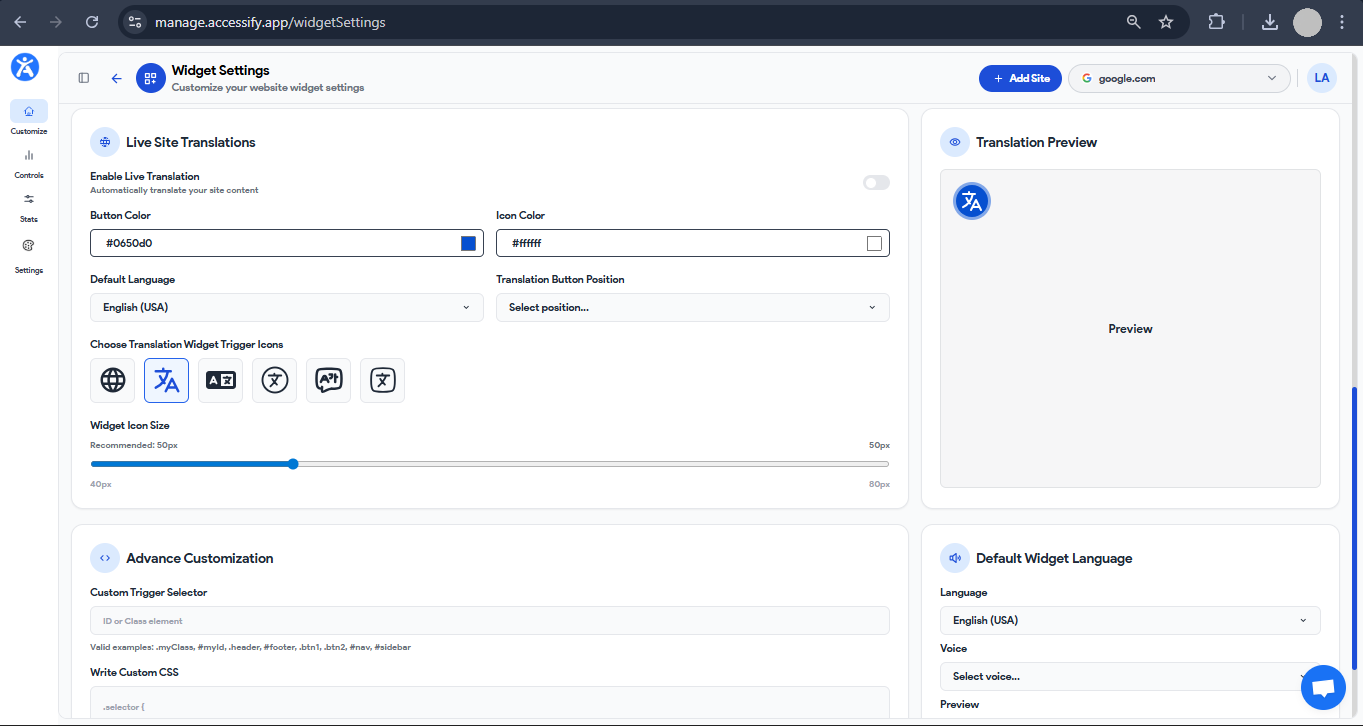
Task: Go to Settings in the left sidebar
Action: coord(29,255)
